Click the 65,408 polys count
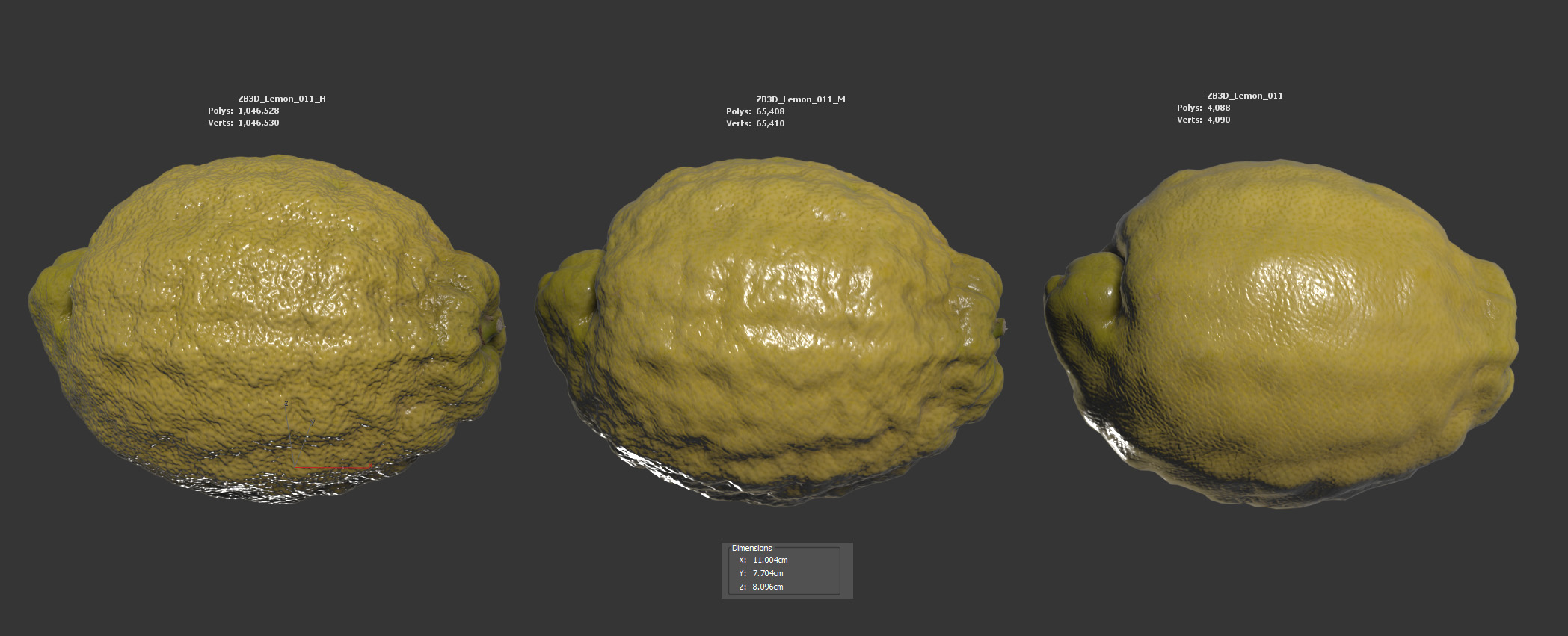The image size is (1568, 636). click(x=770, y=111)
